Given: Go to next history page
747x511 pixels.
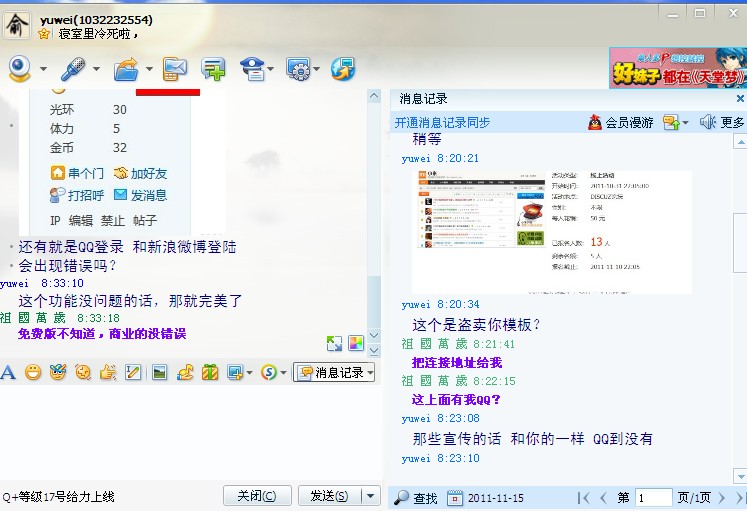Looking at the screenshot, I should [x=721, y=498].
